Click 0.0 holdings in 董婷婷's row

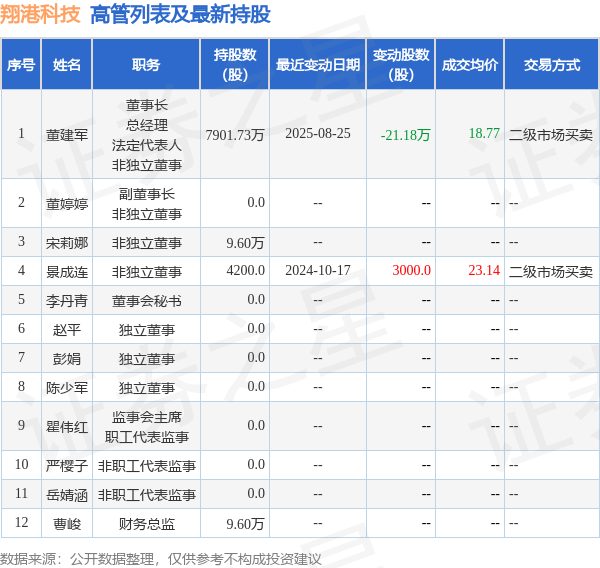point(256,202)
